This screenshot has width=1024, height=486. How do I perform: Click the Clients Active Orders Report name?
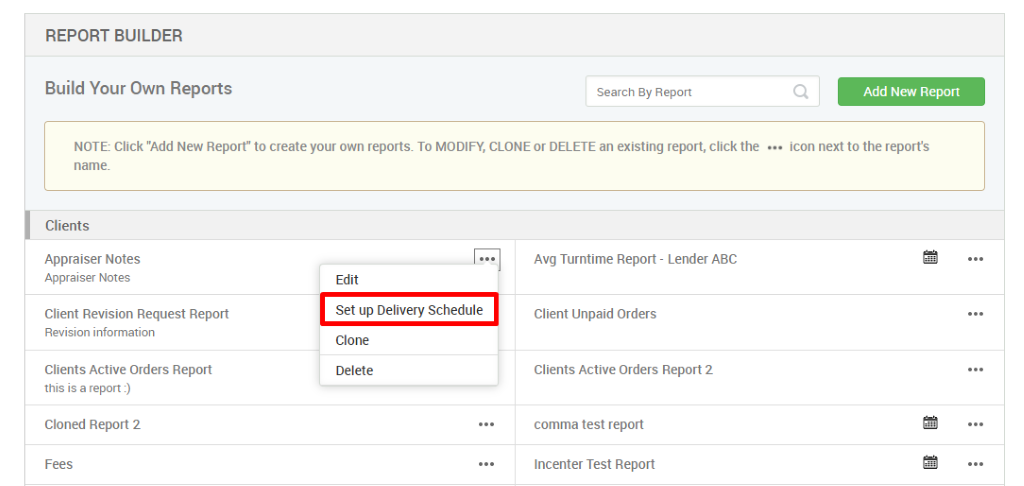click(128, 370)
